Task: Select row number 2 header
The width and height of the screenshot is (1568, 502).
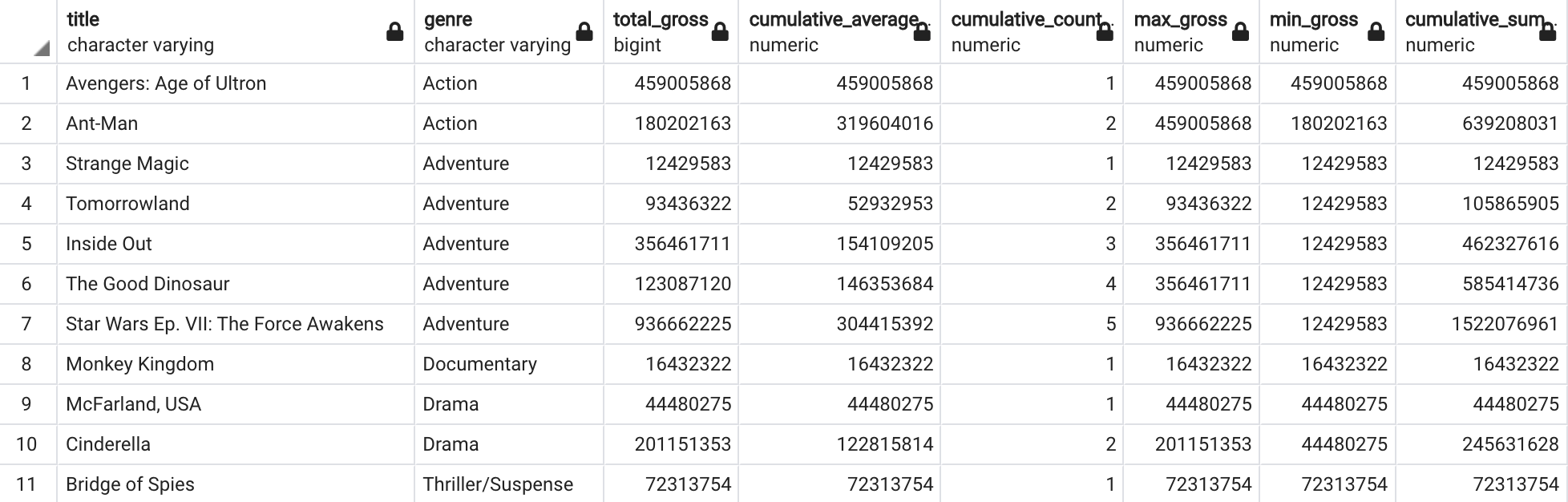Action: [x=28, y=123]
